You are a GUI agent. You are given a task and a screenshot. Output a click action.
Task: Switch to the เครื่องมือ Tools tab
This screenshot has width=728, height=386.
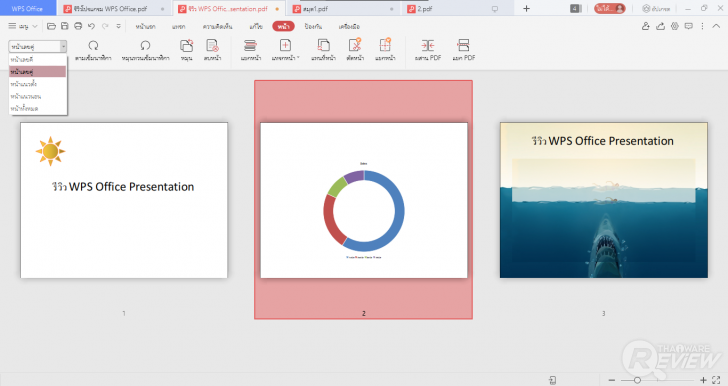coord(349,26)
